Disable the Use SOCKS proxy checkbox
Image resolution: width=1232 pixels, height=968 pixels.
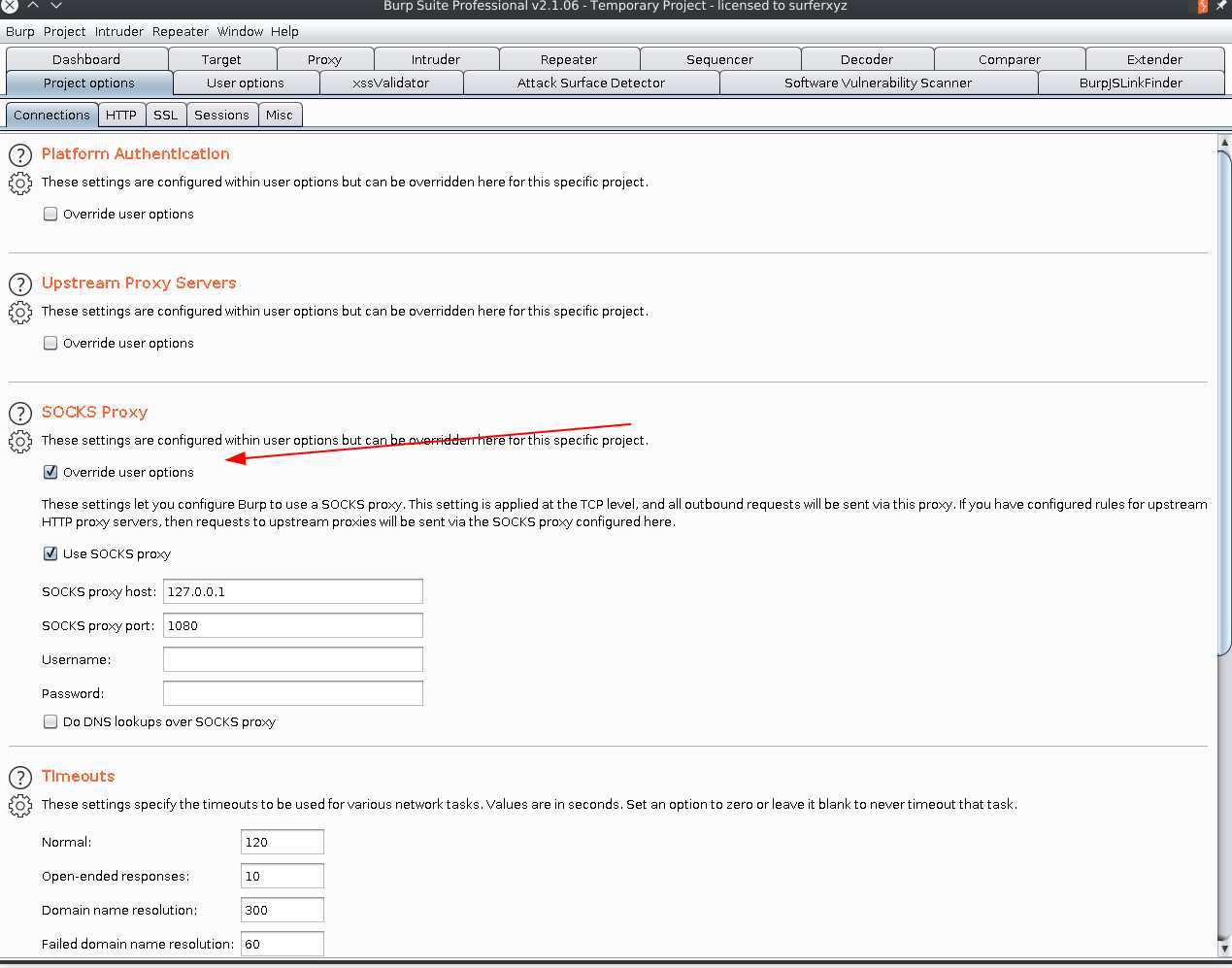[x=50, y=553]
